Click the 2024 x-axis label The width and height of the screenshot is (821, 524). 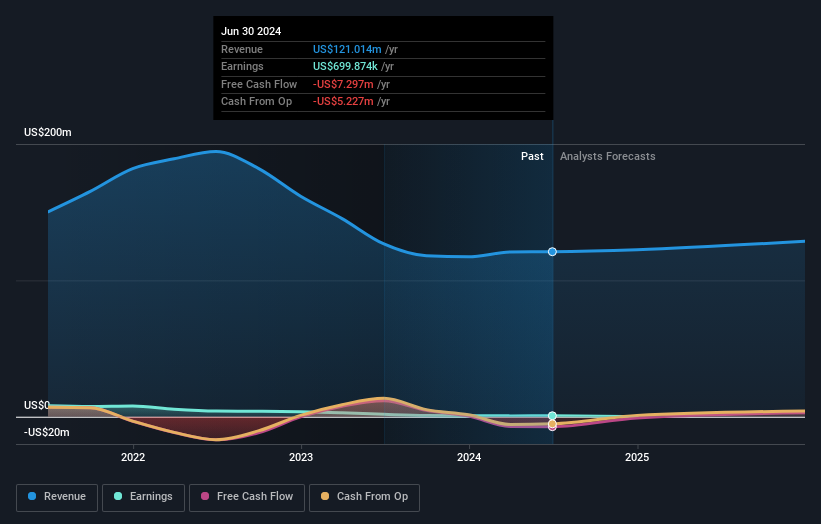click(x=469, y=458)
